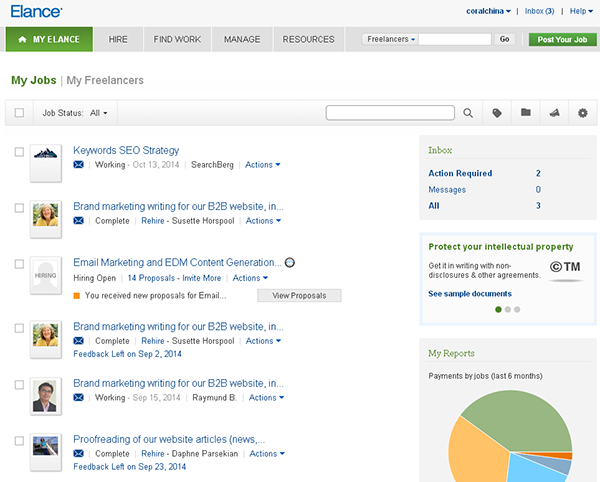Image resolution: width=600 pixels, height=482 pixels.
Task: Expand Actions for Raymund B. job
Action: (x=266, y=397)
